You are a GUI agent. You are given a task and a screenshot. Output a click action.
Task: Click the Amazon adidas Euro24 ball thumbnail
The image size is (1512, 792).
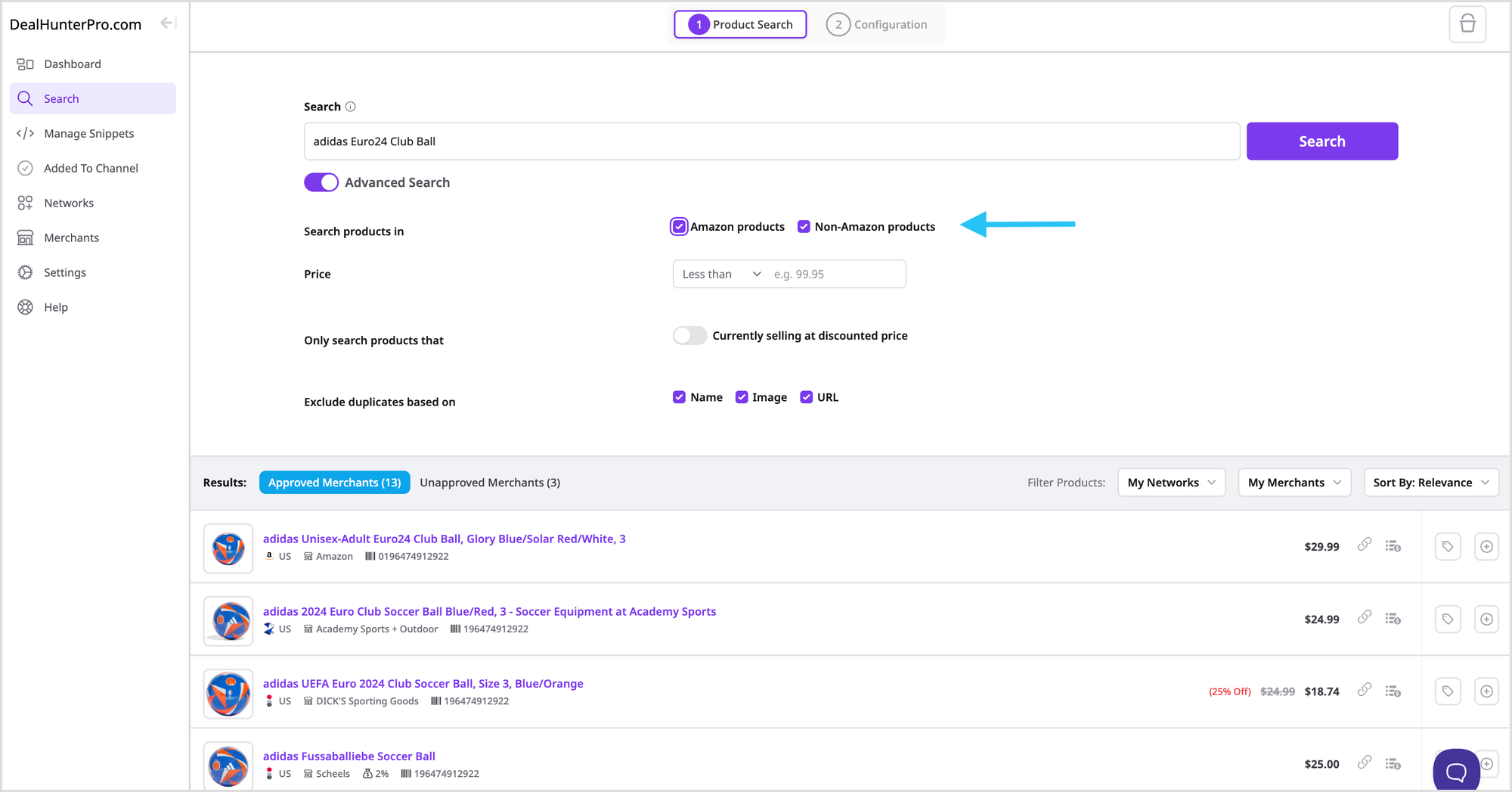[x=228, y=548]
